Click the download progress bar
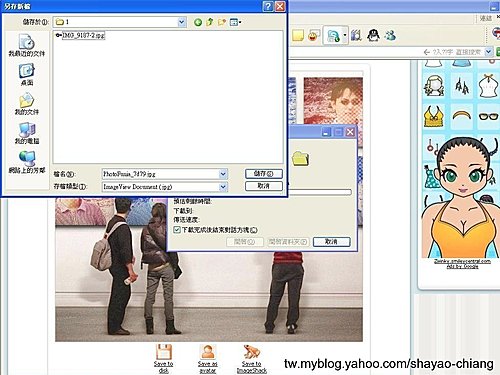 tap(319, 192)
